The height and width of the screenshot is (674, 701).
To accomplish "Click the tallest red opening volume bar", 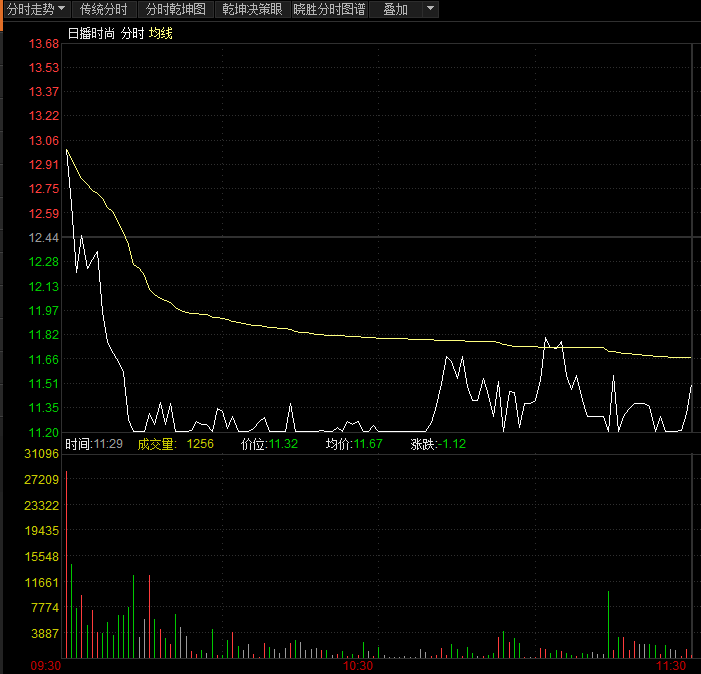I will pos(67,564).
